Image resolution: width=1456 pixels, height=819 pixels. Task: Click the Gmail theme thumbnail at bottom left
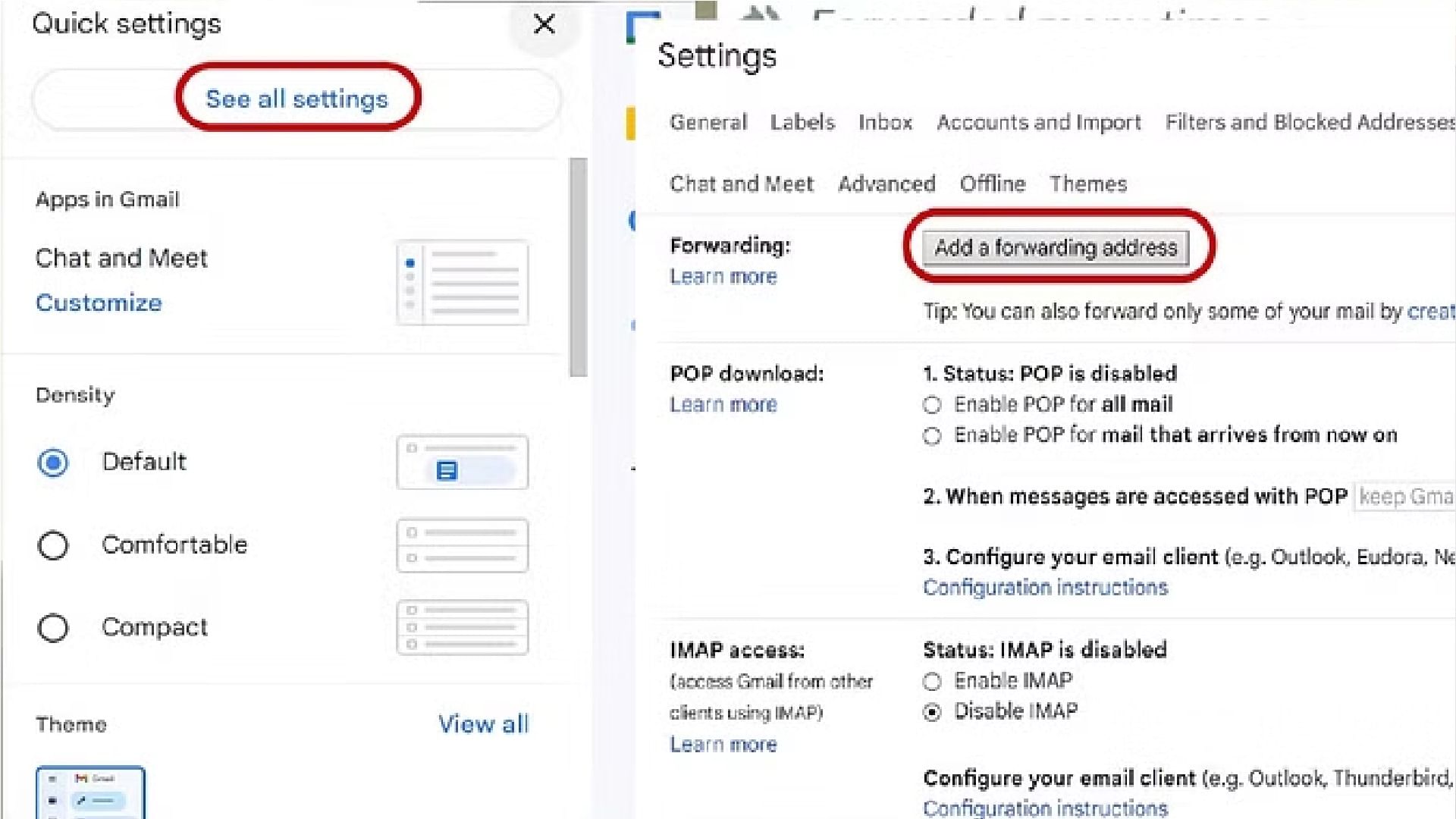click(x=91, y=792)
